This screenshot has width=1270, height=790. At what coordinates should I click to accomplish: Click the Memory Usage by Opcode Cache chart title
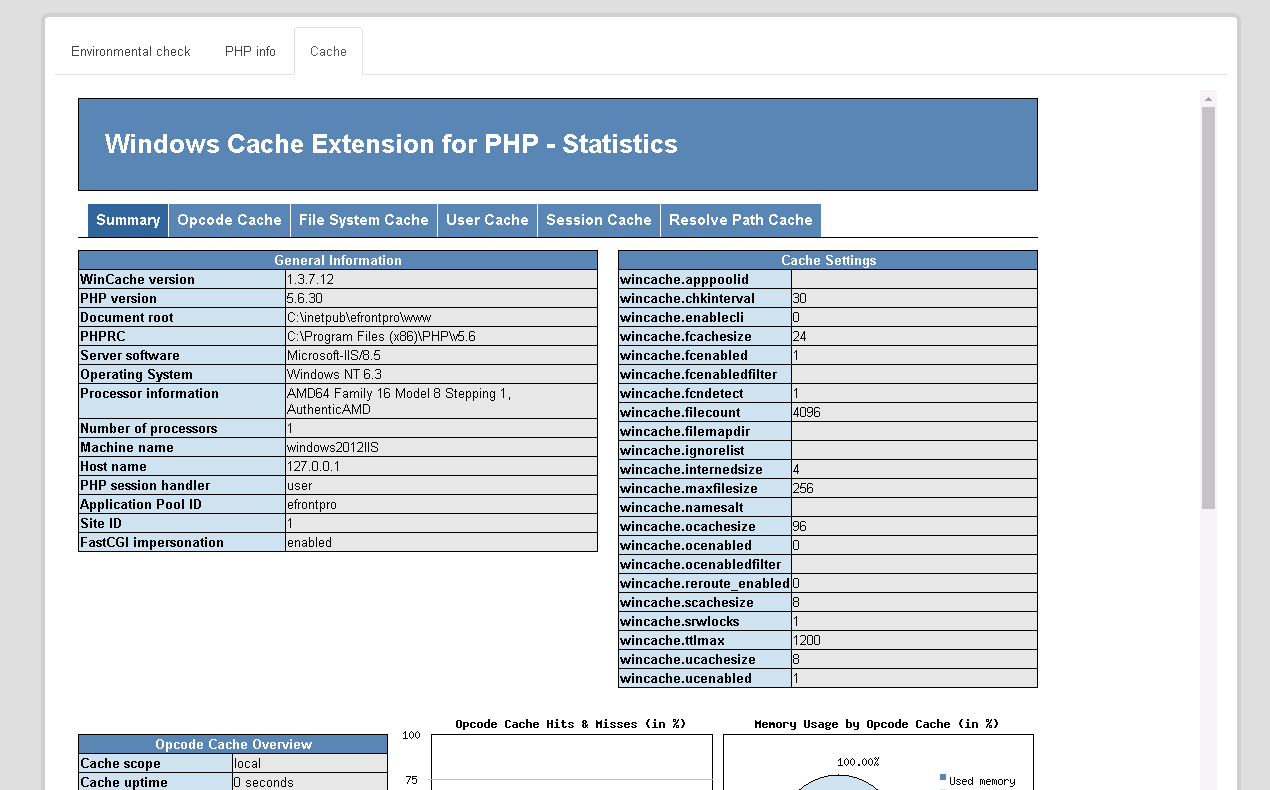(876, 724)
